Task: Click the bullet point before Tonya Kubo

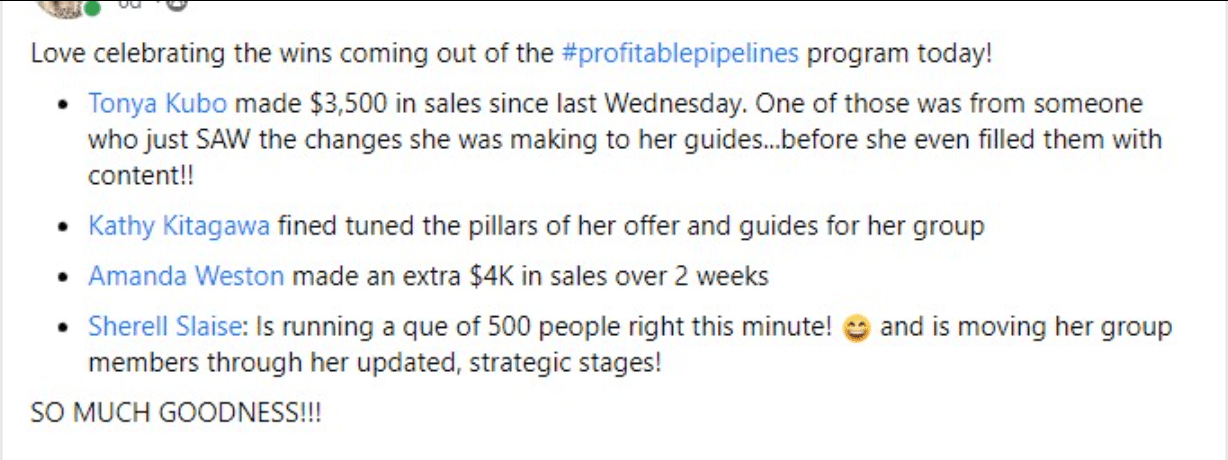Action: coord(64,104)
